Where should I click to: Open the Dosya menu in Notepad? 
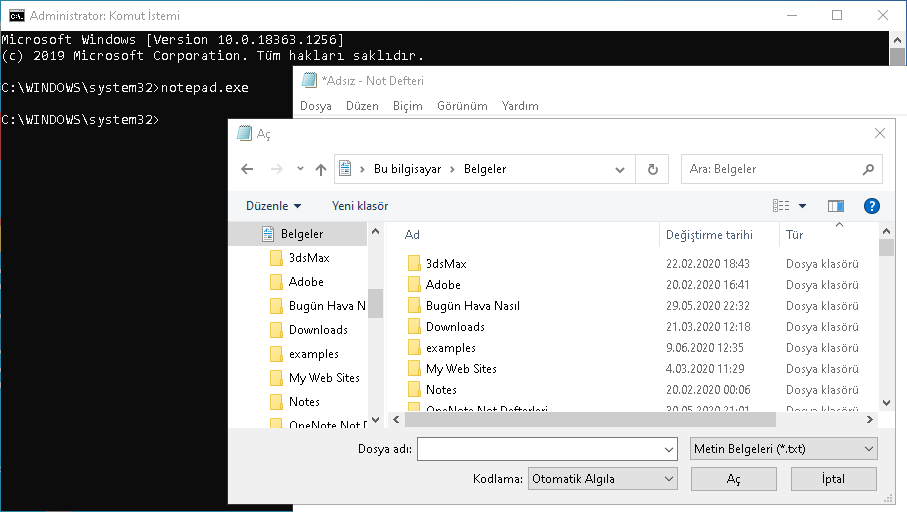316,106
